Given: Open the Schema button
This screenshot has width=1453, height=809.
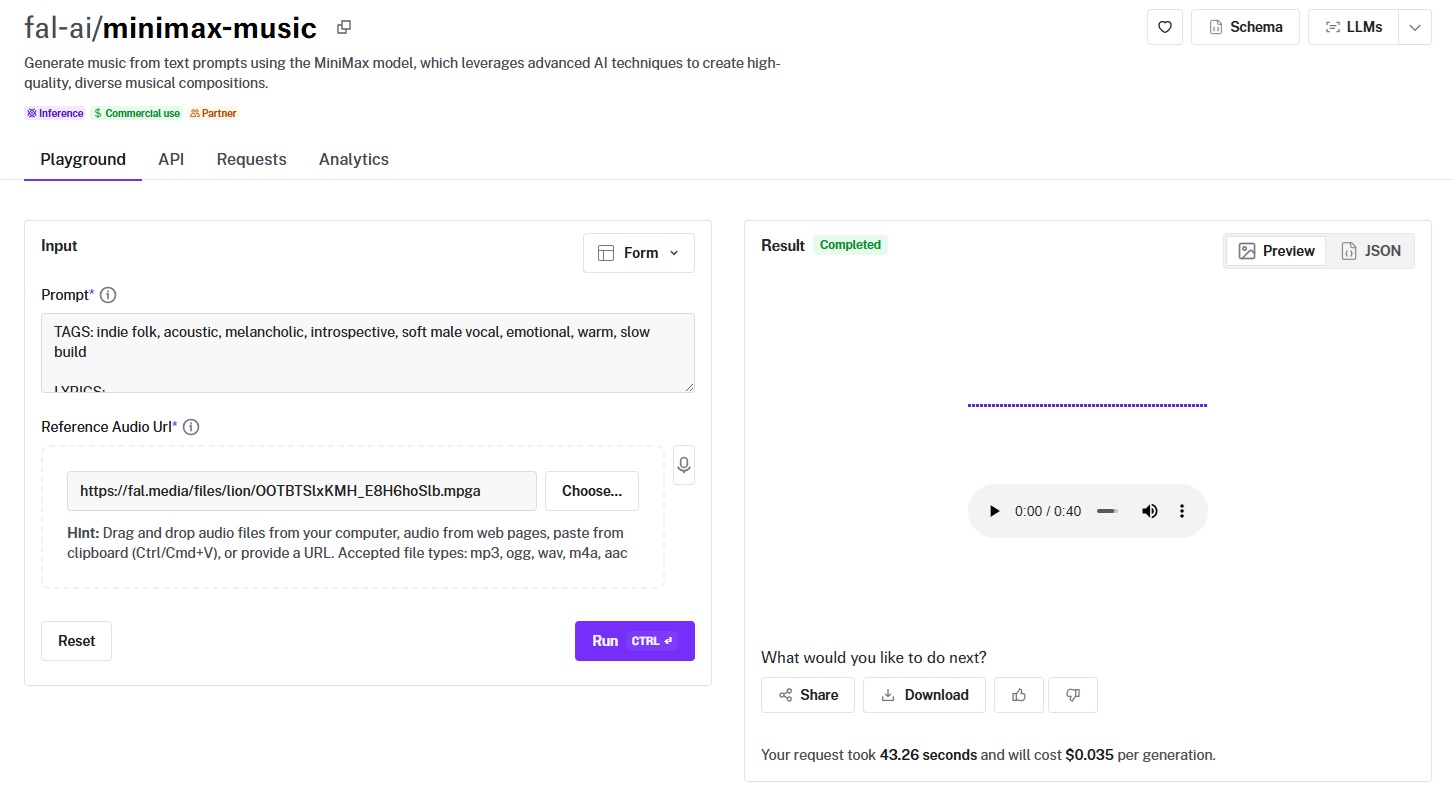Looking at the screenshot, I should (1245, 27).
